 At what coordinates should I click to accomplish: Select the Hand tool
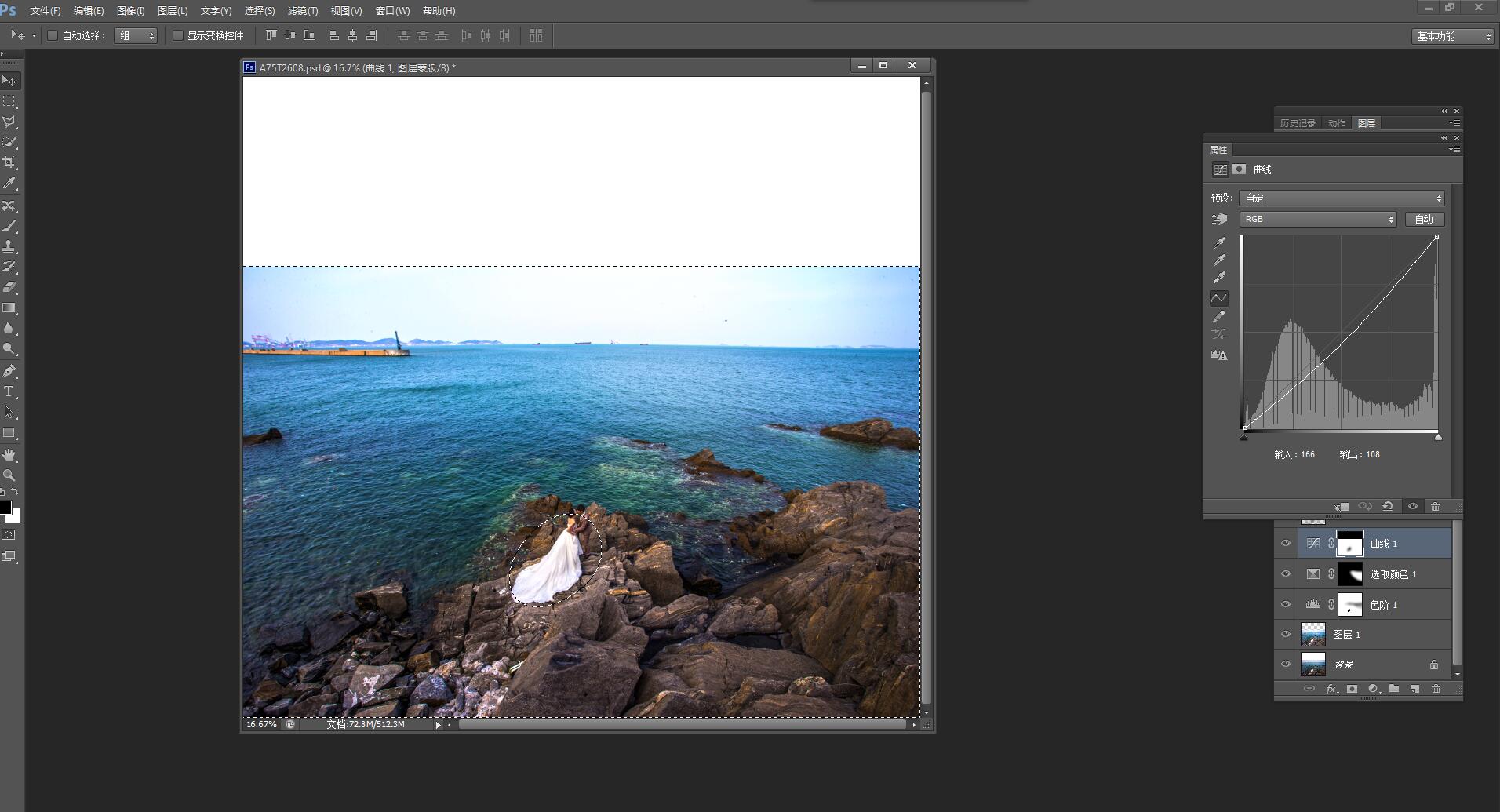[9, 455]
